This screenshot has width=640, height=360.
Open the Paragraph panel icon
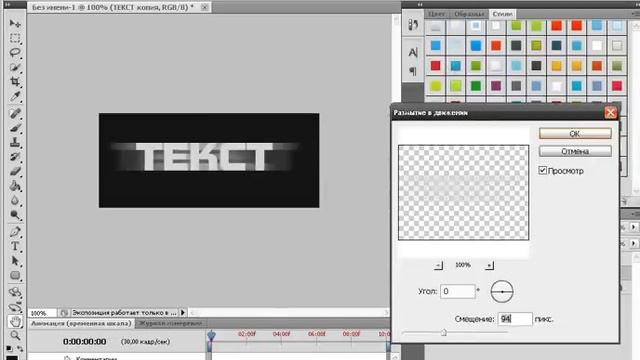(x=413, y=71)
